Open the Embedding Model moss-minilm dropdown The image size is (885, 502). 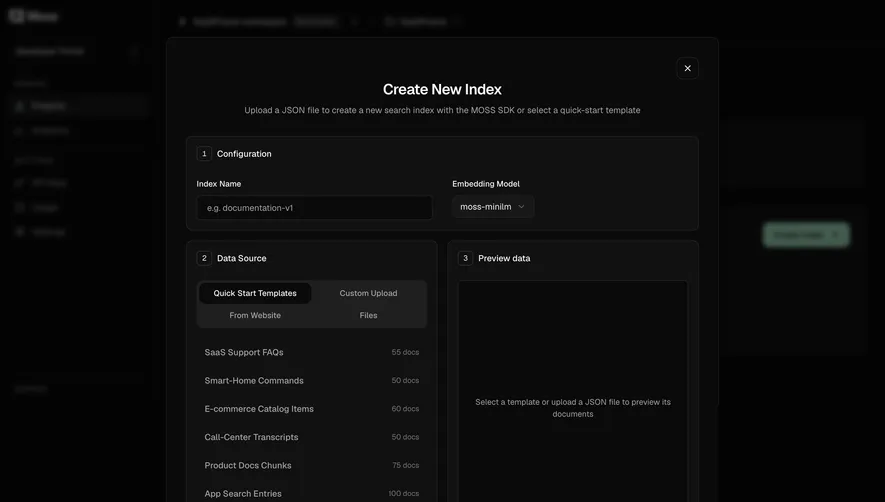pos(493,207)
